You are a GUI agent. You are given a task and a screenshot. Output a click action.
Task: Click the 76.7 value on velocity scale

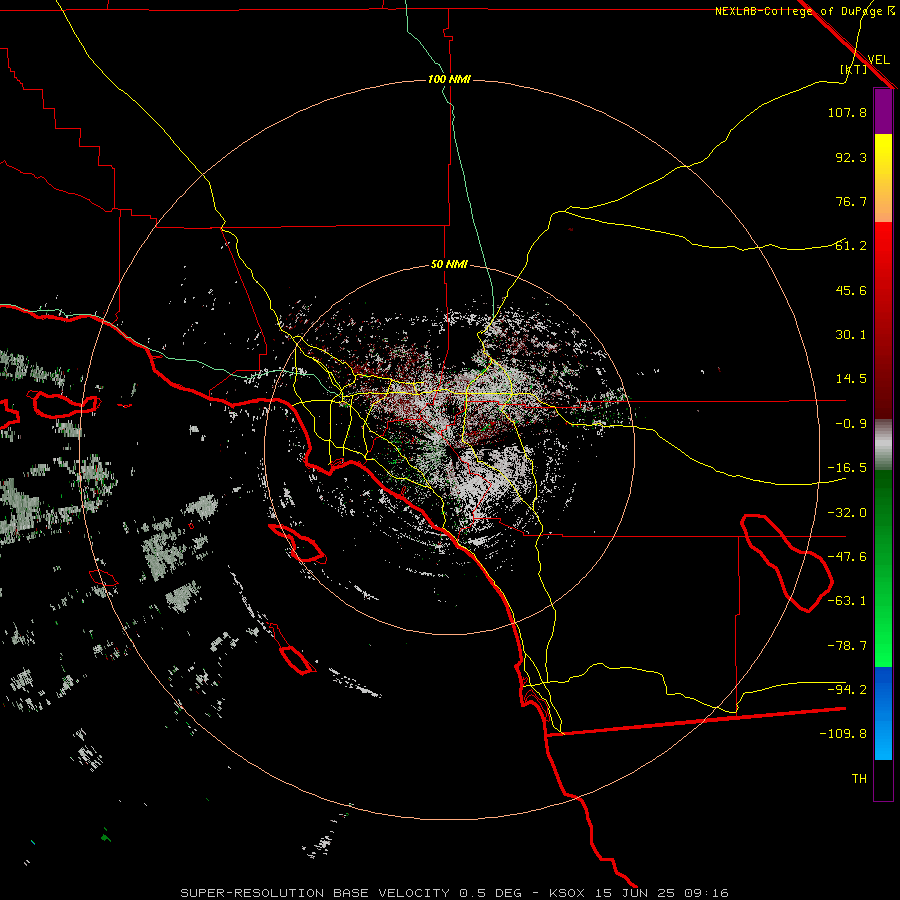(851, 201)
